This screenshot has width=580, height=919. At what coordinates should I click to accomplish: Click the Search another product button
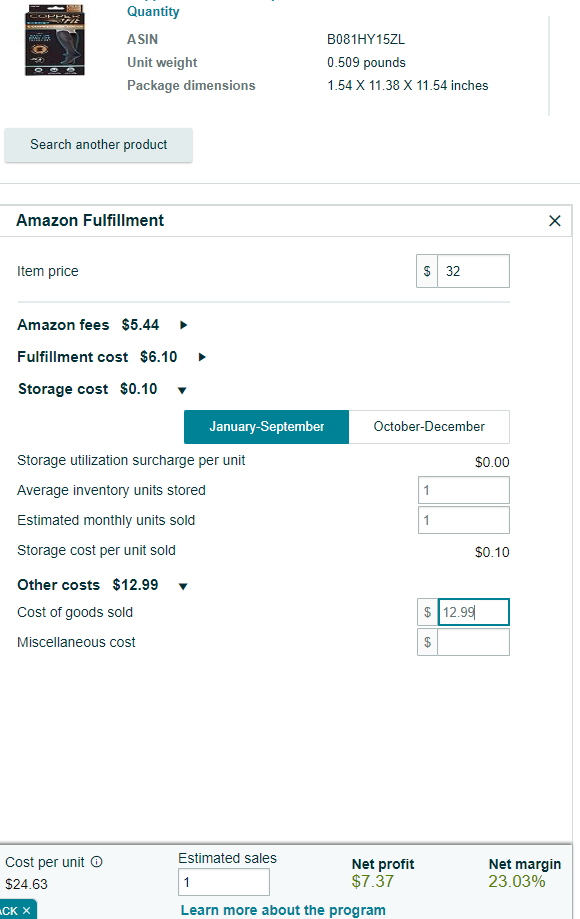click(x=98, y=145)
